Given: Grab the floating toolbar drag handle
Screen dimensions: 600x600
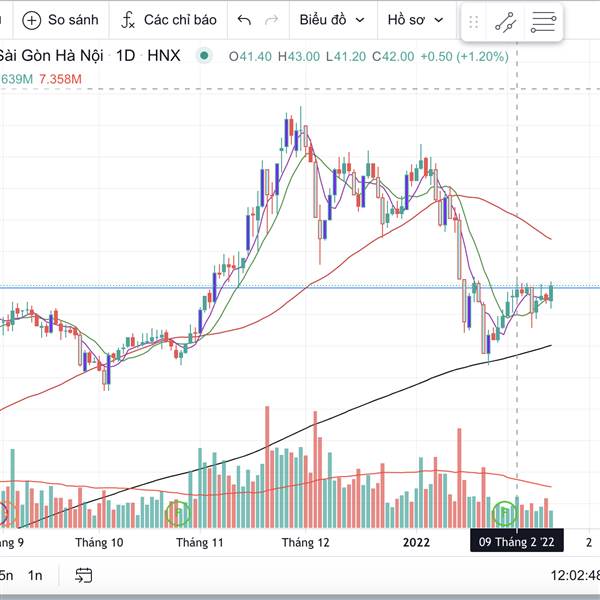Looking at the screenshot, I should (474, 22).
